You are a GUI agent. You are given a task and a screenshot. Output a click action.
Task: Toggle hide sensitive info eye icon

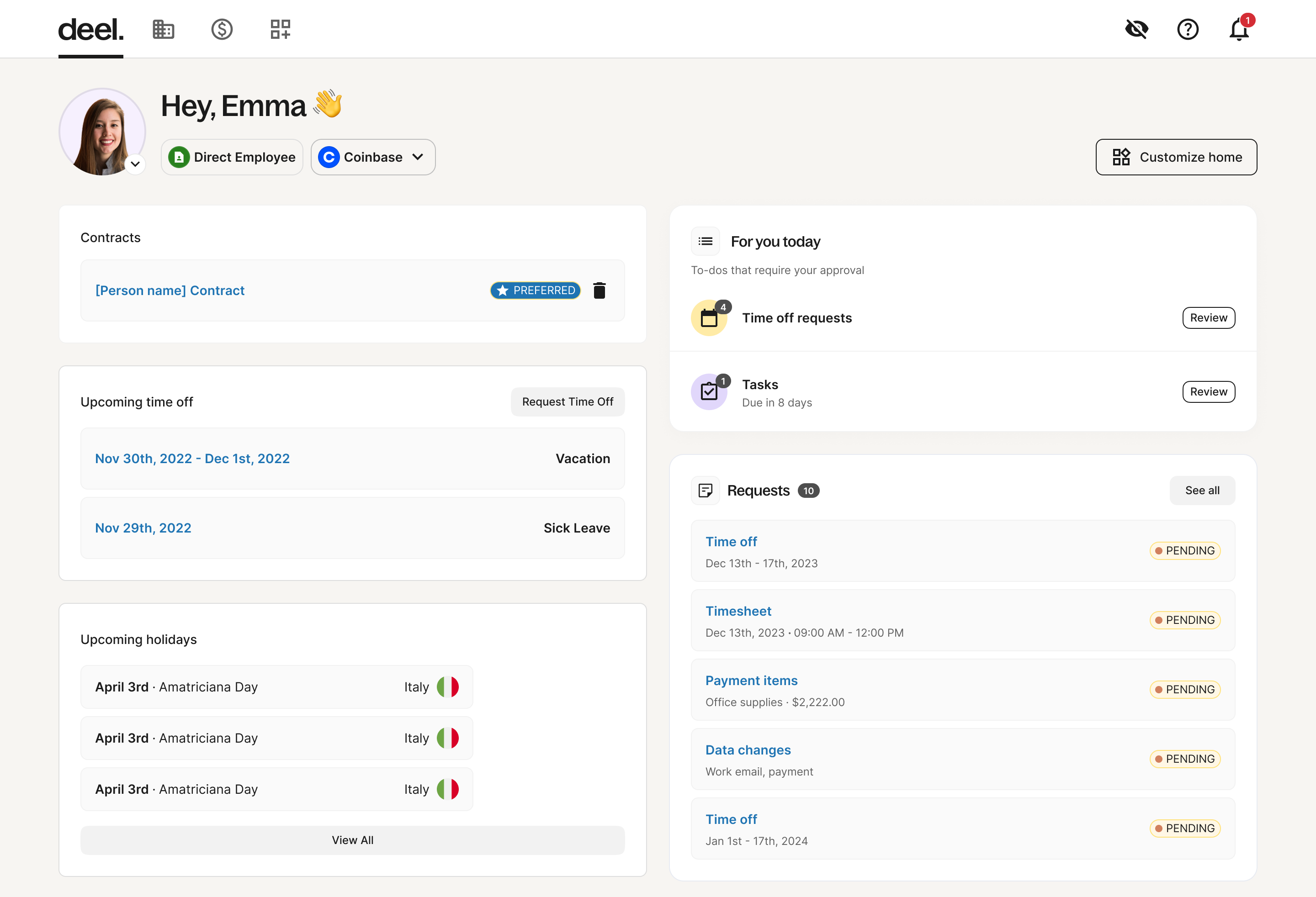tap(1136, 29)
